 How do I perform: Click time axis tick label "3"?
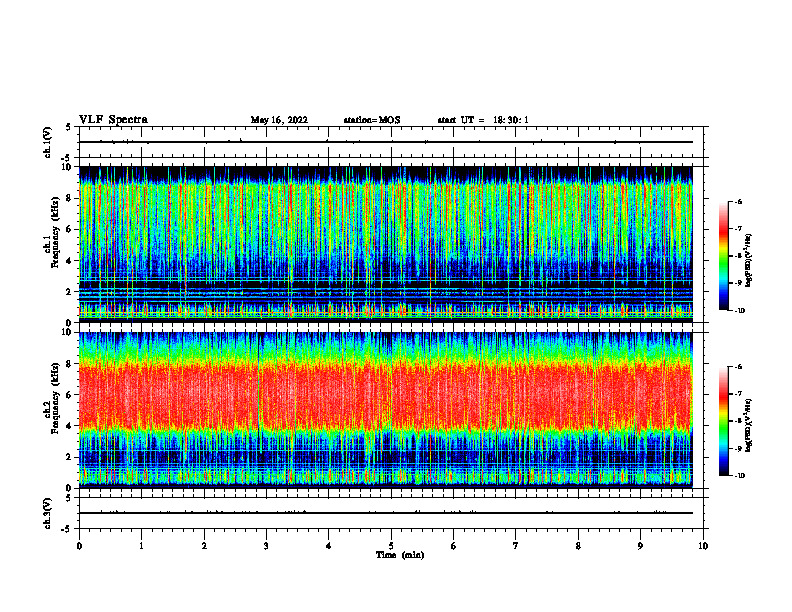tap(266, 546)
